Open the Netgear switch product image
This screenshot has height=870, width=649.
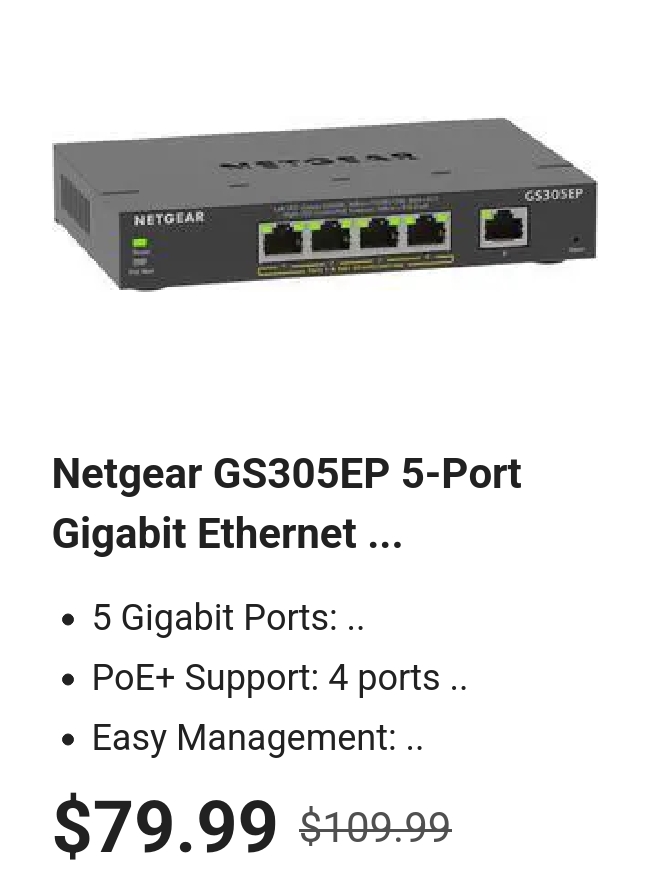(325, 204)
